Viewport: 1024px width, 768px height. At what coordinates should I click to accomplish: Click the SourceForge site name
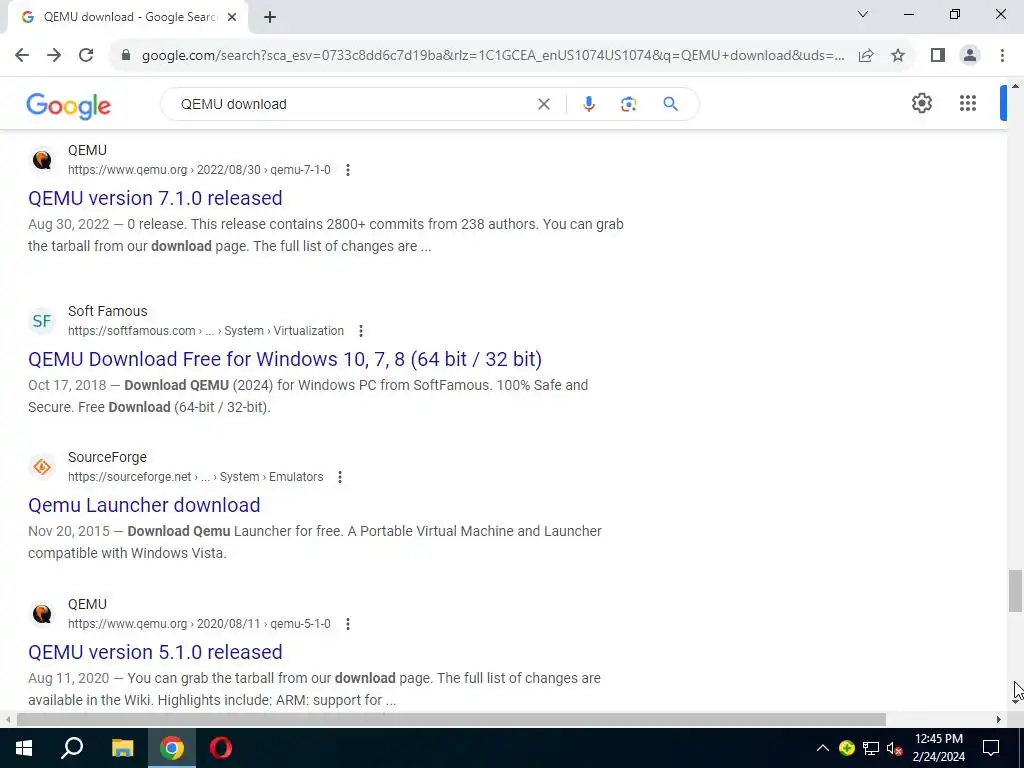pyautogui.click(x=107, y=457)
